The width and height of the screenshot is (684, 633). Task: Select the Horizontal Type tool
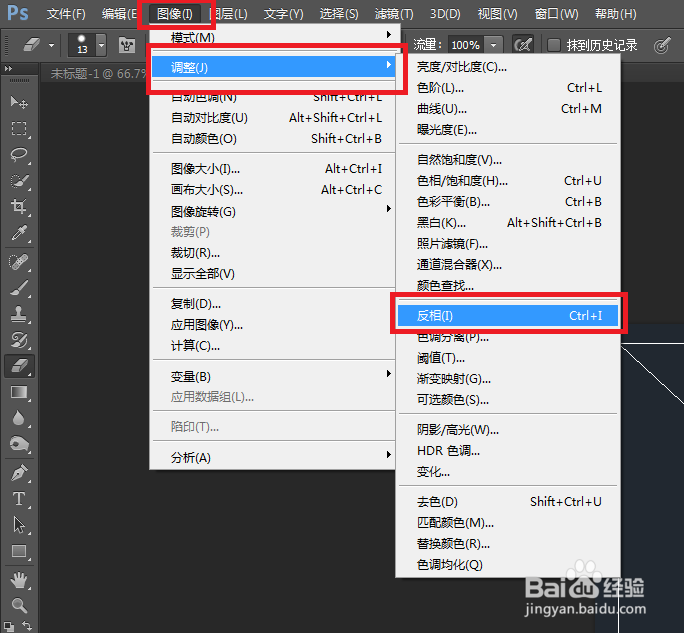(19, 499)
